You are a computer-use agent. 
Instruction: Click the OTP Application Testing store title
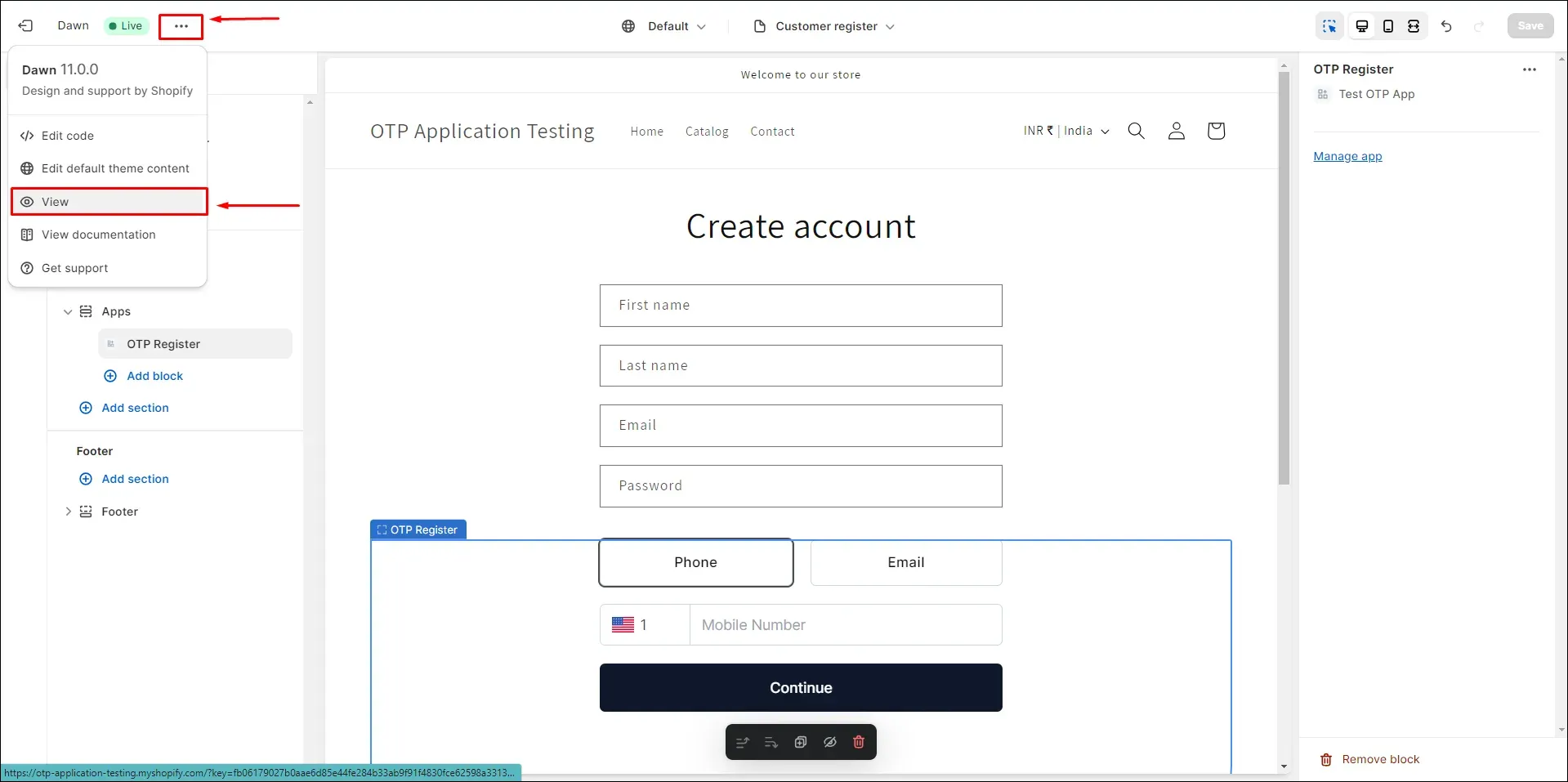pos(482,132)
